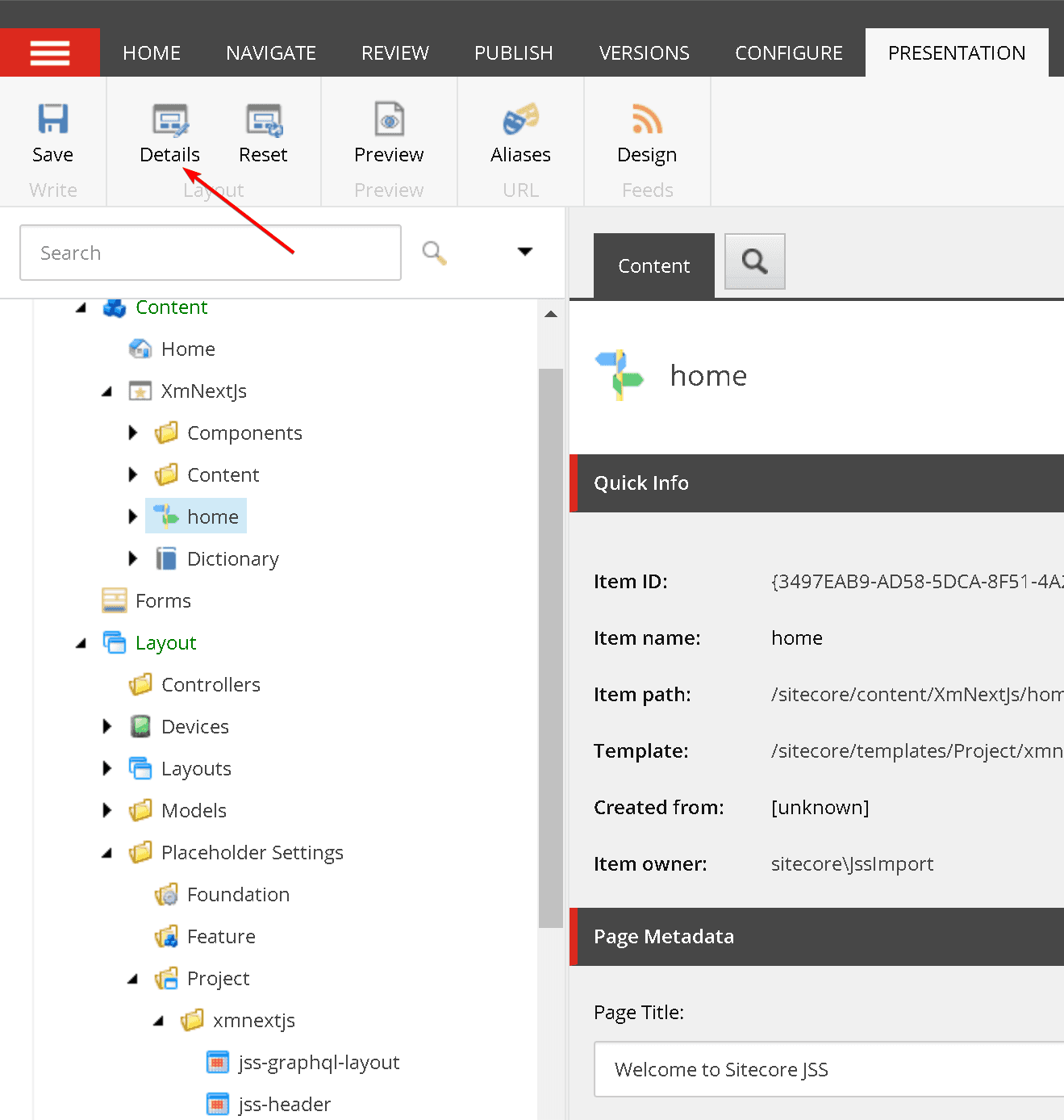
Task: Collapse the XmNextJs tree node
Action: pyautogui.click(x=107, y=392)
